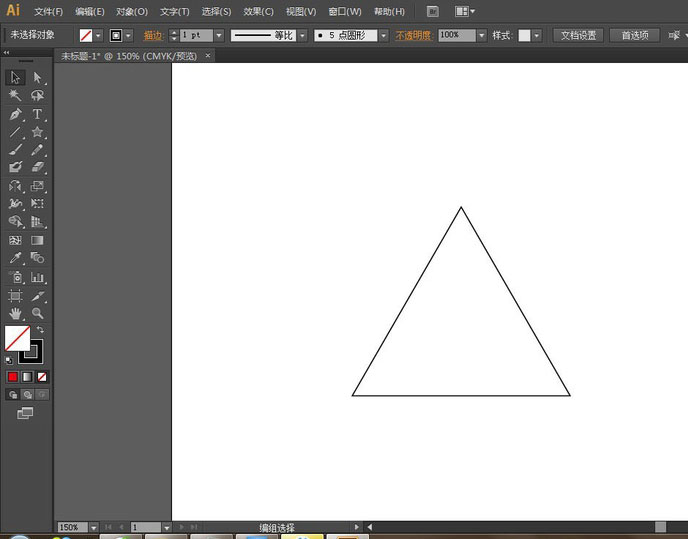The image size is (688, 539).
Task: Select the Pen tool
Action: [16, 114]
